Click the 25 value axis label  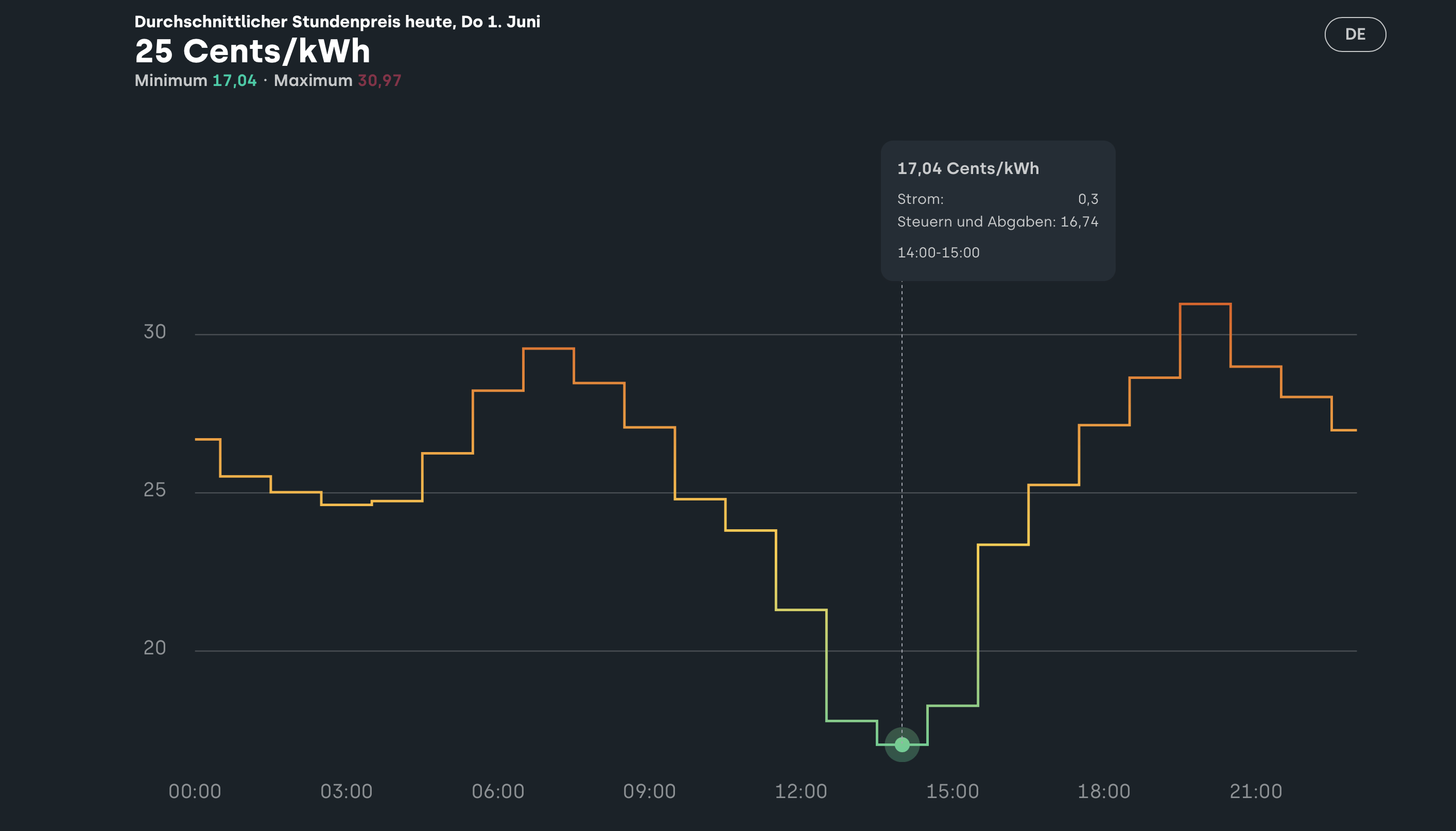154,490
